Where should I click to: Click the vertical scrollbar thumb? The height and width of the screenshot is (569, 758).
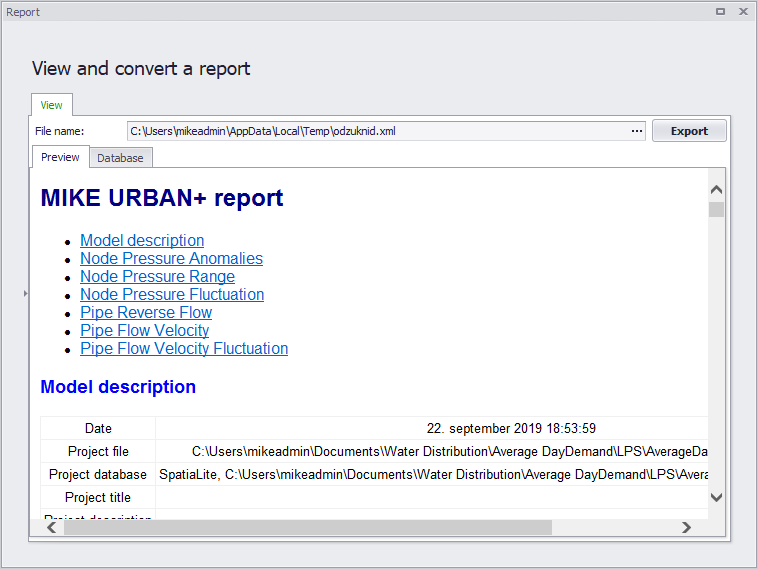[x=716, y=209]
